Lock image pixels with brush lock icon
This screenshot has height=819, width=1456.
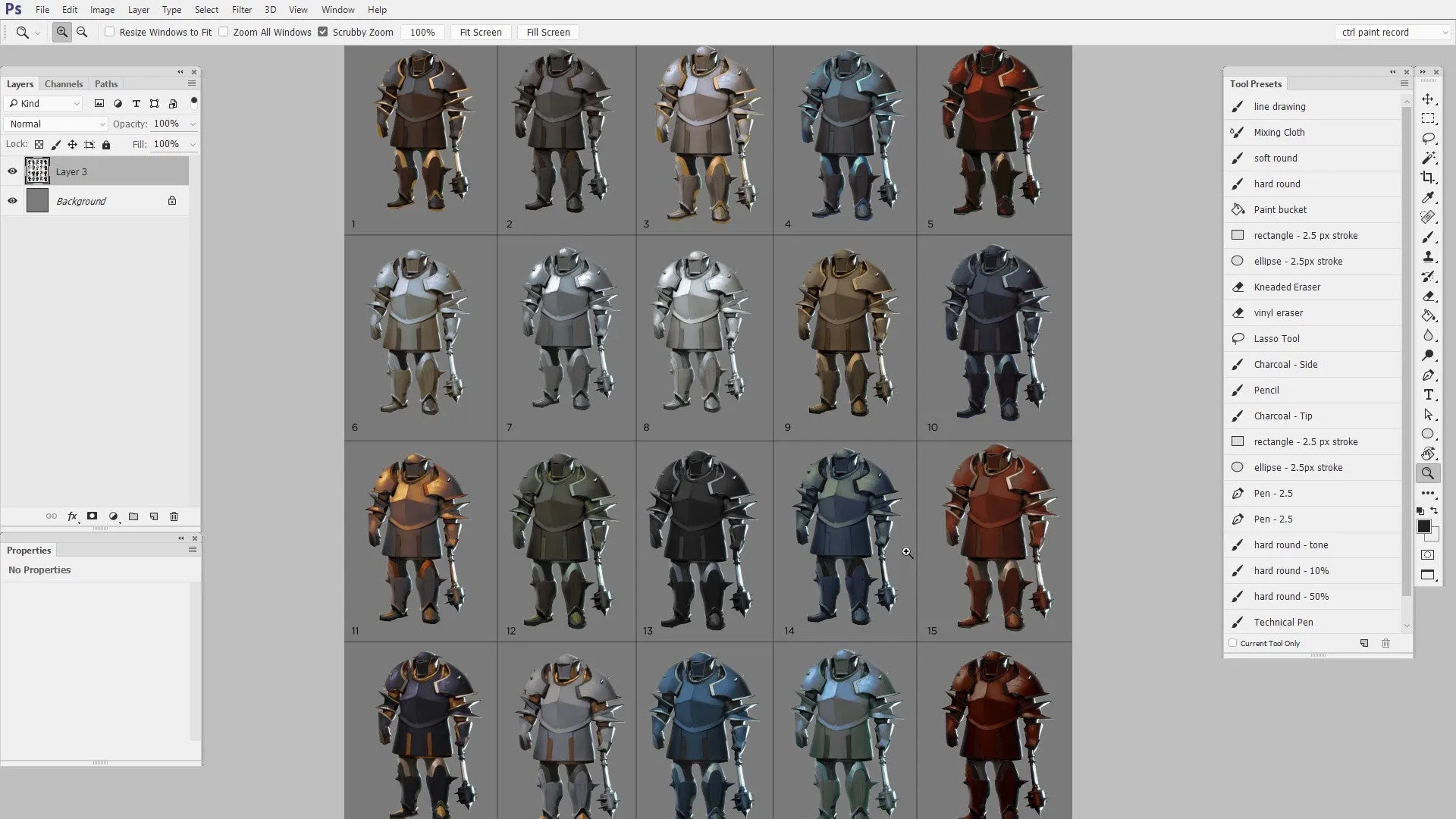click(x=55, y=145)
